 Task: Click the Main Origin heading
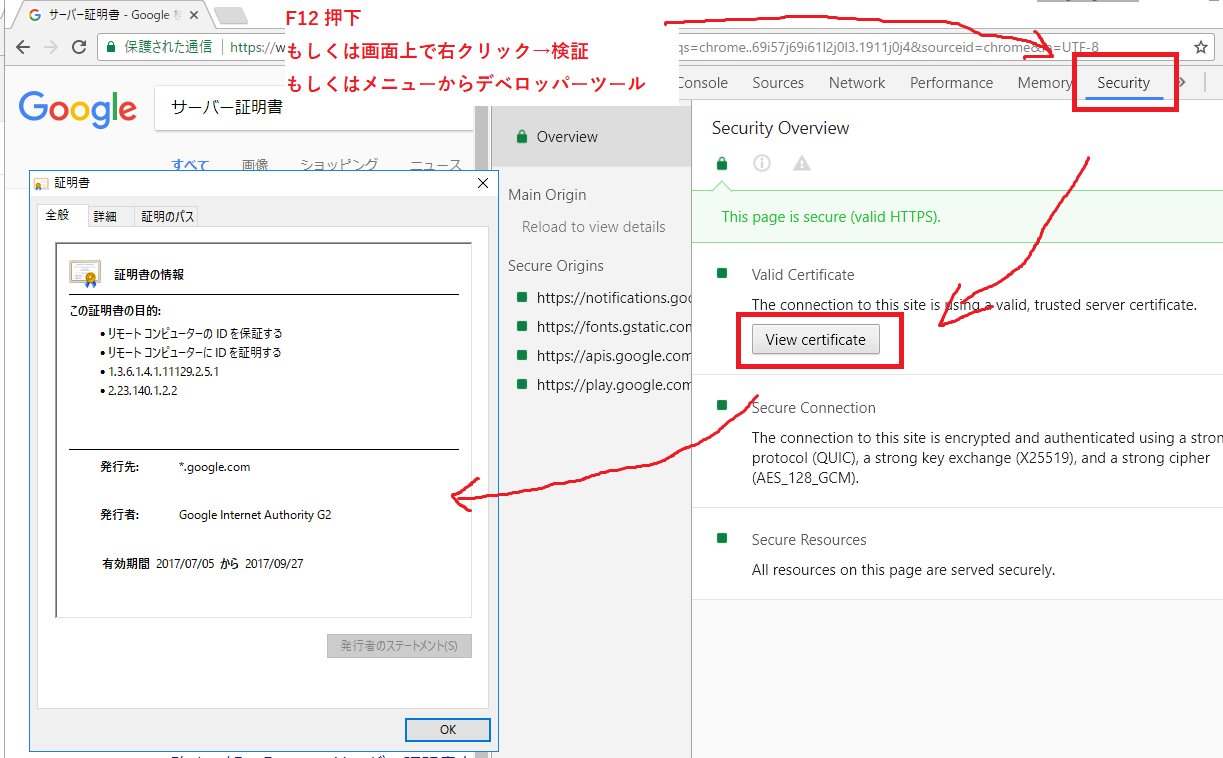click(547, 195)
